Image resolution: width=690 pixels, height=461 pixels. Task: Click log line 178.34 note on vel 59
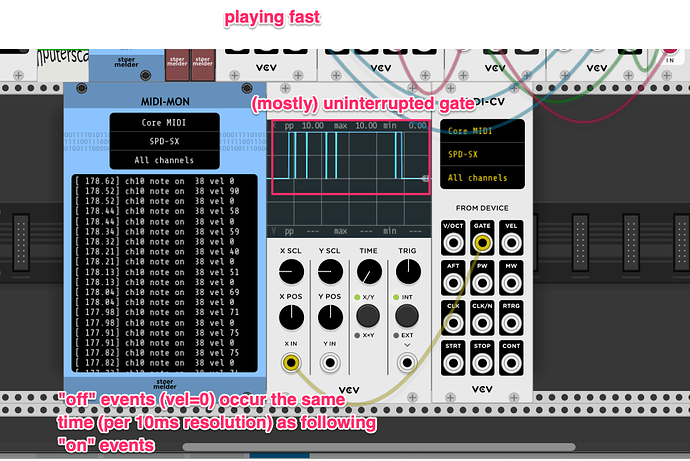(x=157, y=231)
